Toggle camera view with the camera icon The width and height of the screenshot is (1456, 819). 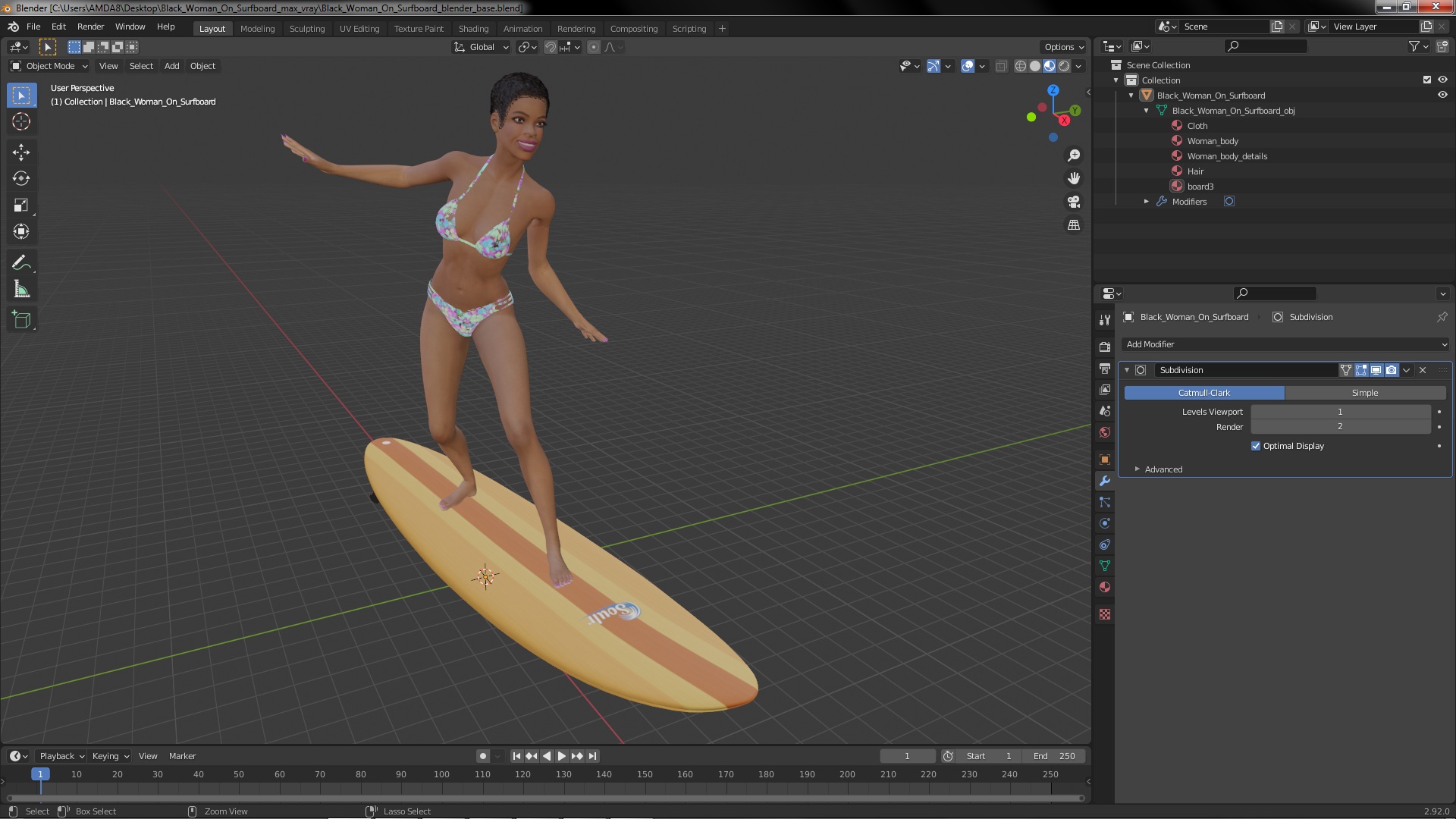pos(1074,202)
